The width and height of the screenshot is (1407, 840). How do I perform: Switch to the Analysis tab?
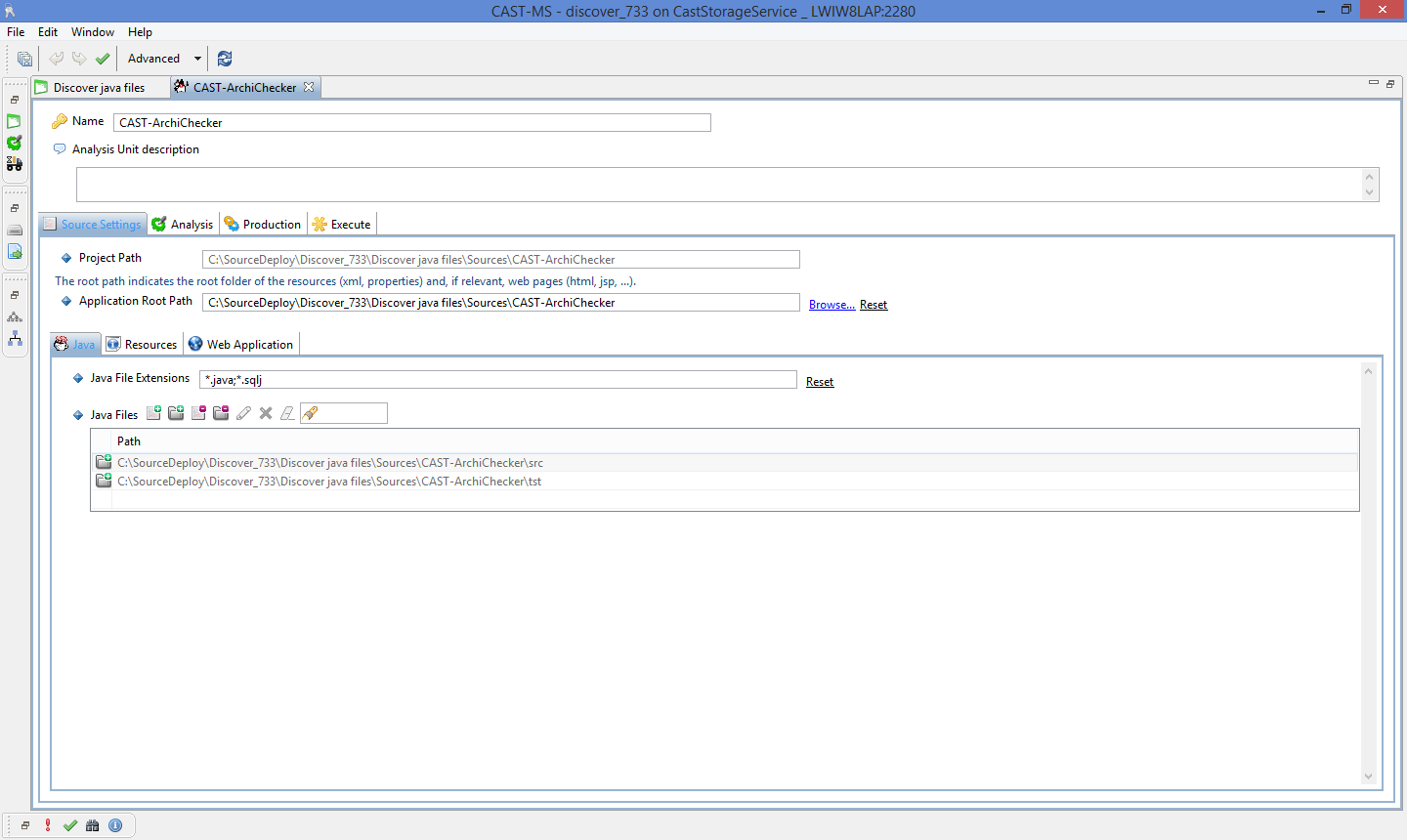183,225
